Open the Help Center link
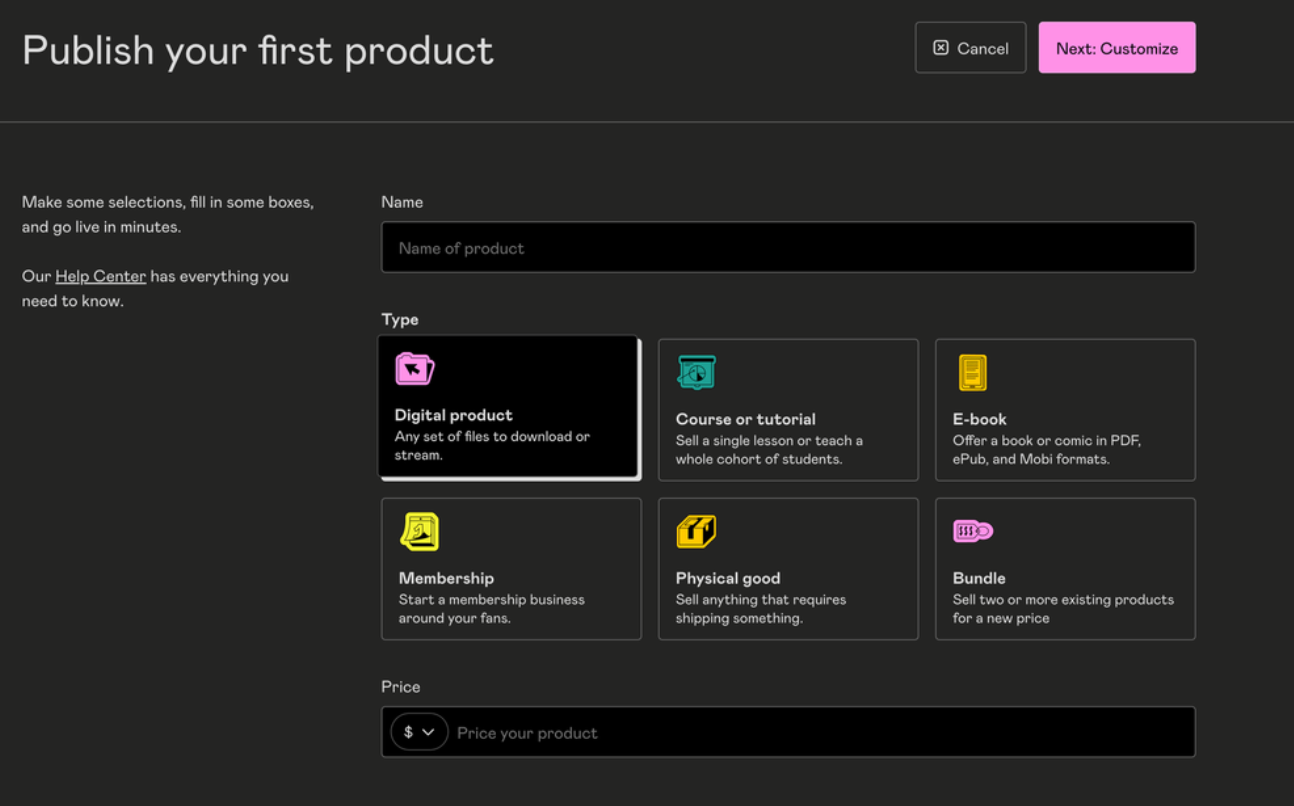This screenshot has height=806, width=1294. click(x=100, y=276)
